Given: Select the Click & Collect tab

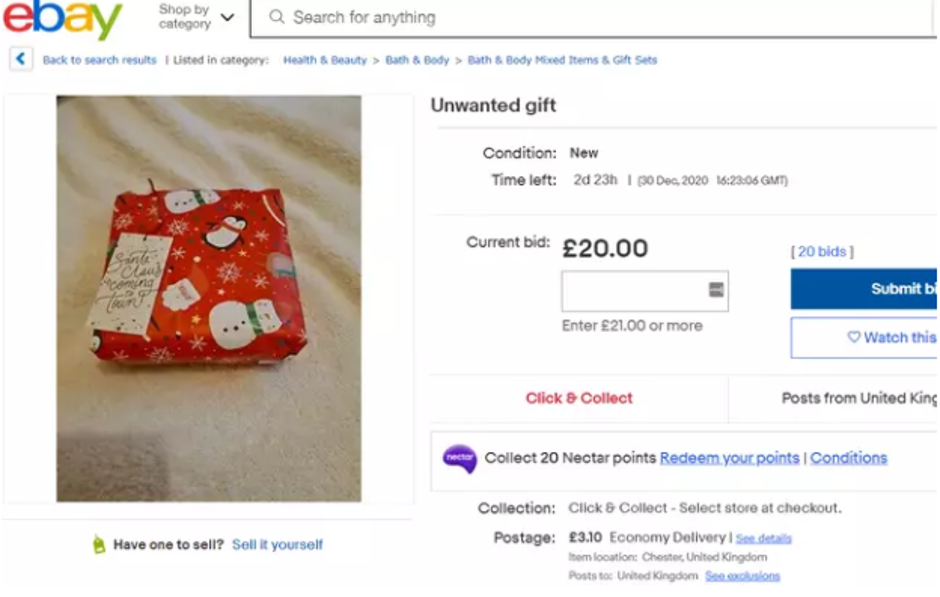Looking at the screenshot, I should coord(579,398).
